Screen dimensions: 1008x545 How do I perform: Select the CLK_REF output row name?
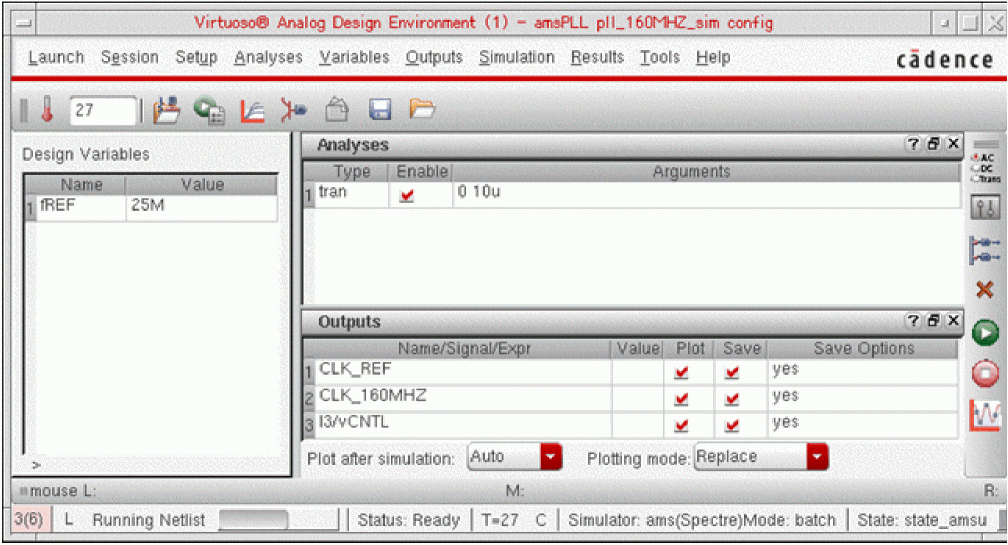point(463,371)
